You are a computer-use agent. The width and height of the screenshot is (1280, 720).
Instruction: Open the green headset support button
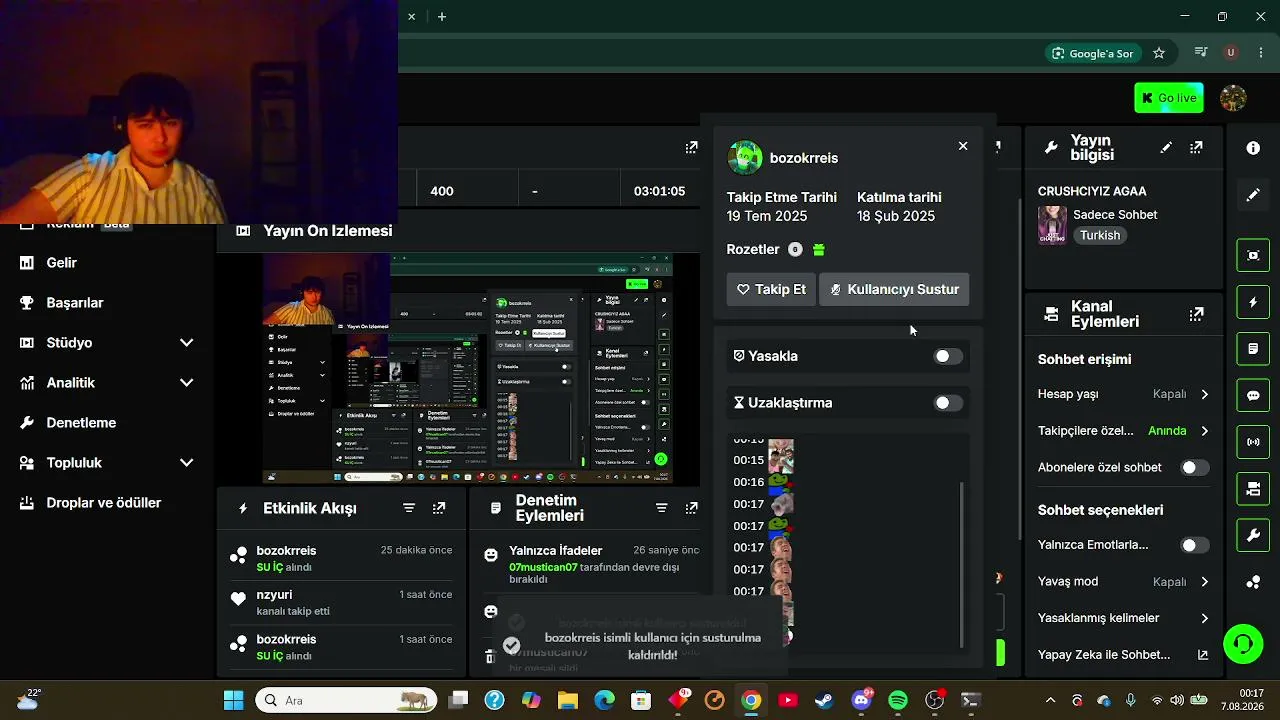(x=1243, y=644)
